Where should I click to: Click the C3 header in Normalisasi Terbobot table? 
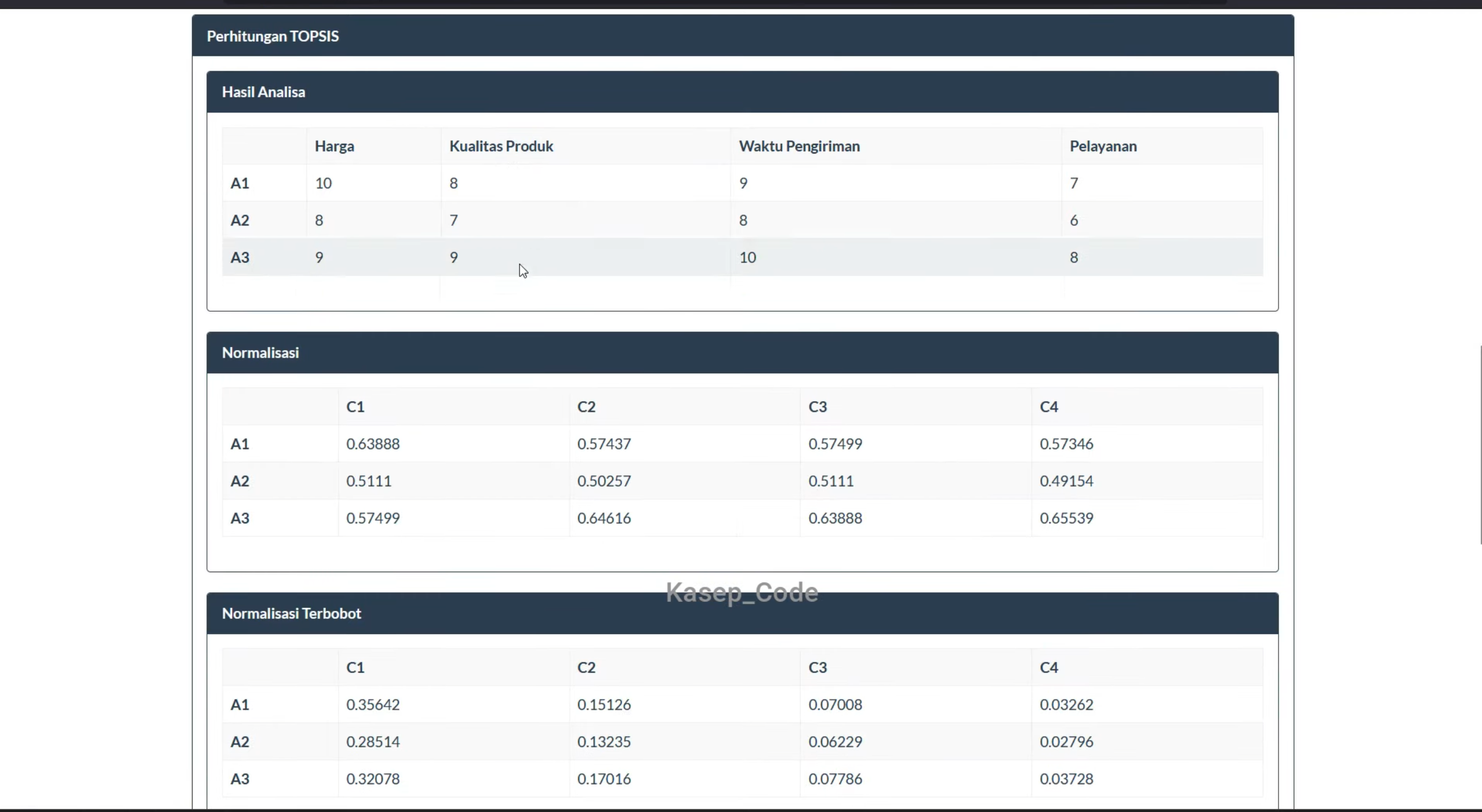click(818, 668)
